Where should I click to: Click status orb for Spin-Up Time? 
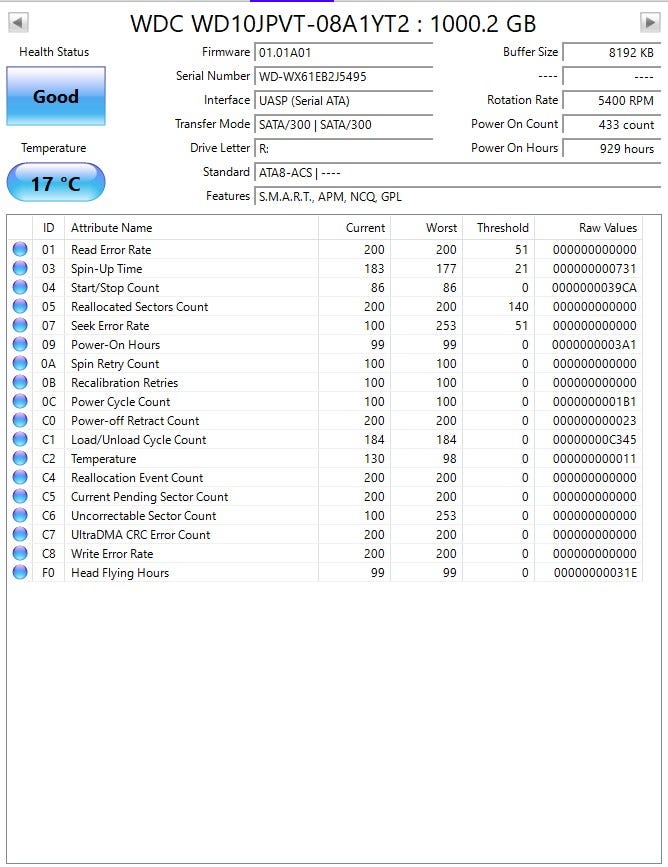pyautogui.click(x=20, y=269)
